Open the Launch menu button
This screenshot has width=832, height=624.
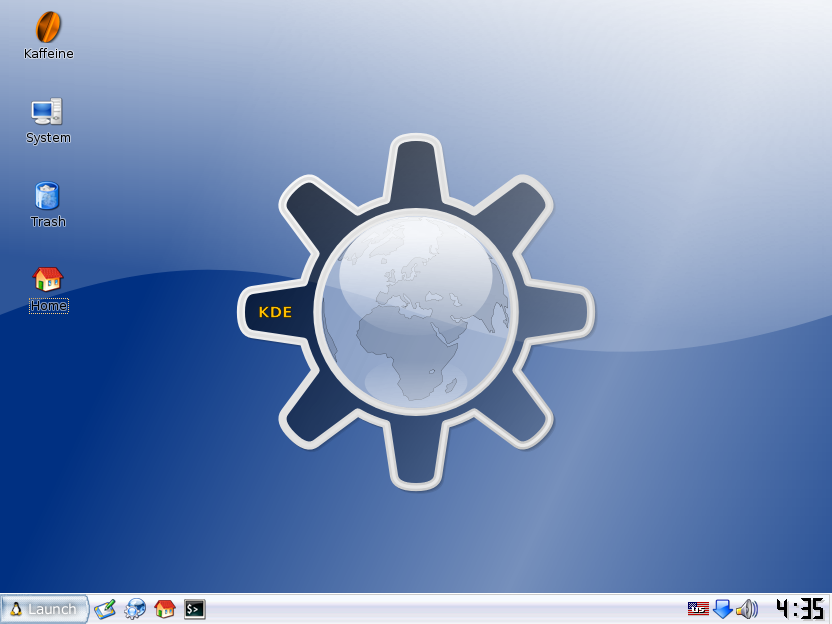pyautogui.click(x=44, y=609)
